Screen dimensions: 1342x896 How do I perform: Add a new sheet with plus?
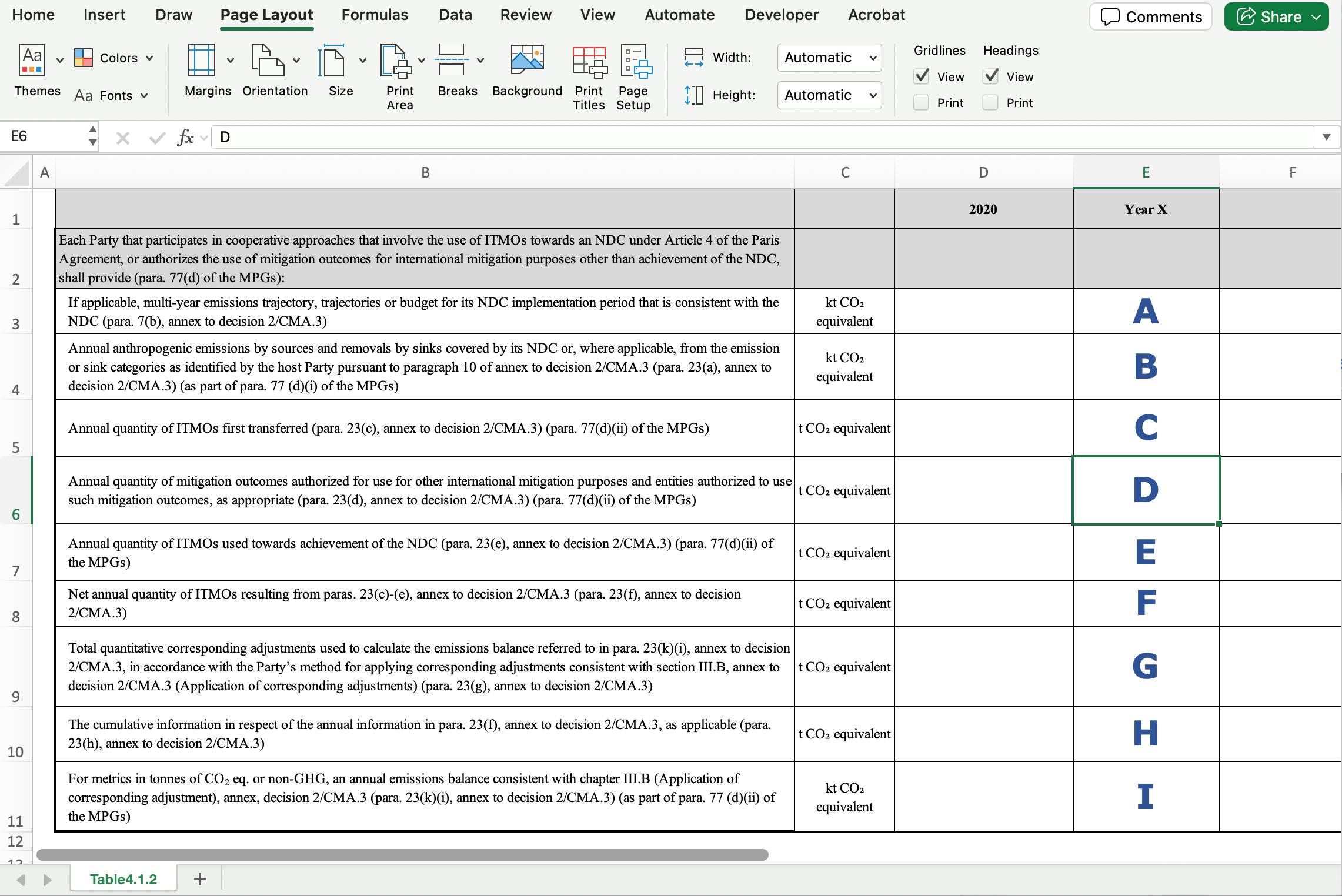click(200, 879)
